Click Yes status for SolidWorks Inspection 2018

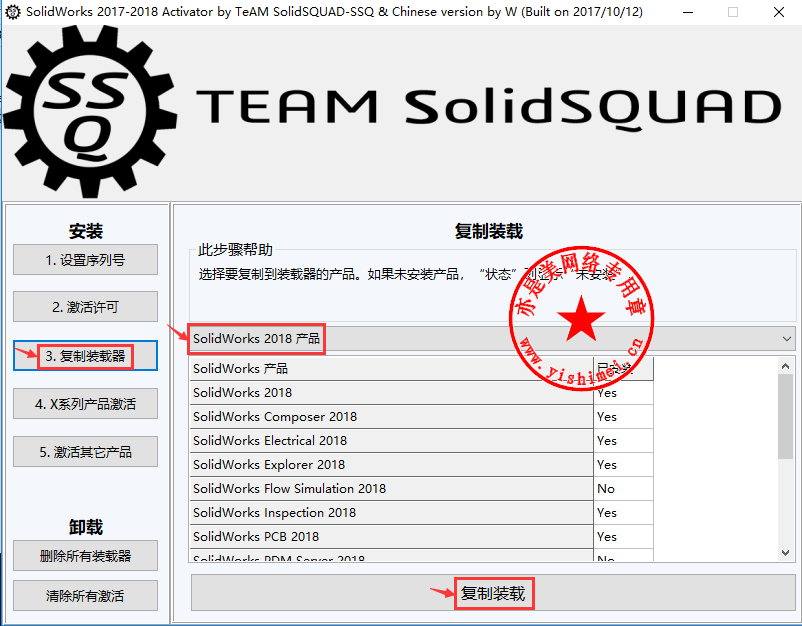tap(623, 512)
